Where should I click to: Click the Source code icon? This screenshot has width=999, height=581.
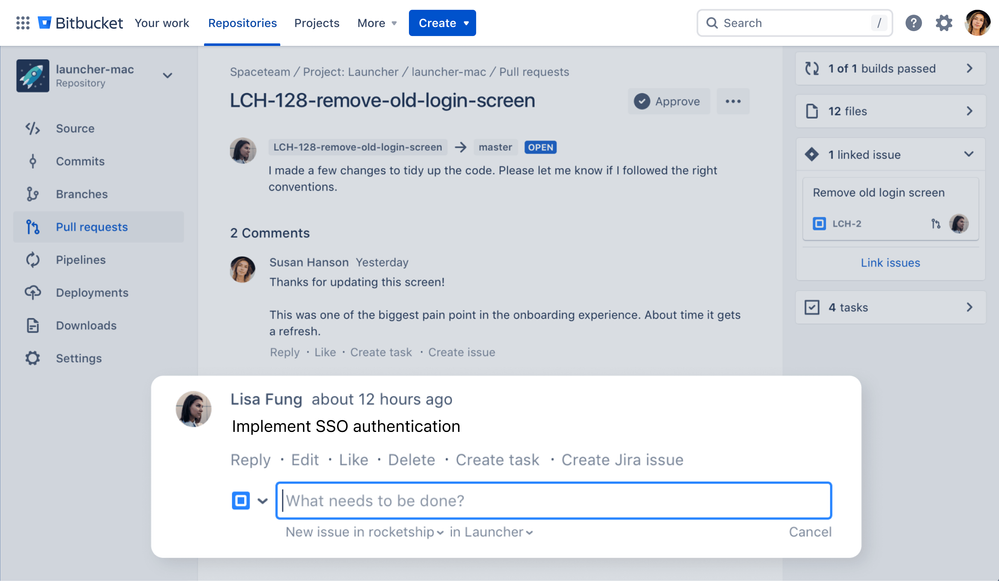(x=32, y=128)
